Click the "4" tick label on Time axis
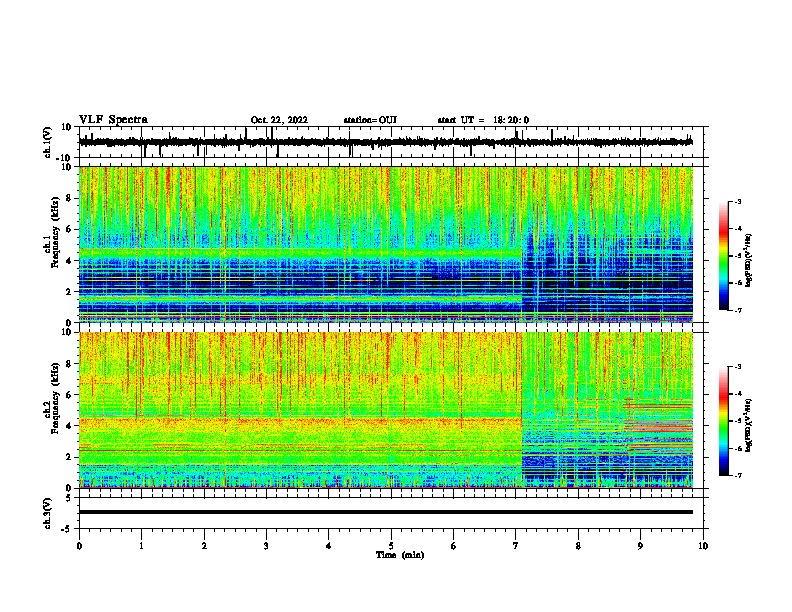 (329, 546)
